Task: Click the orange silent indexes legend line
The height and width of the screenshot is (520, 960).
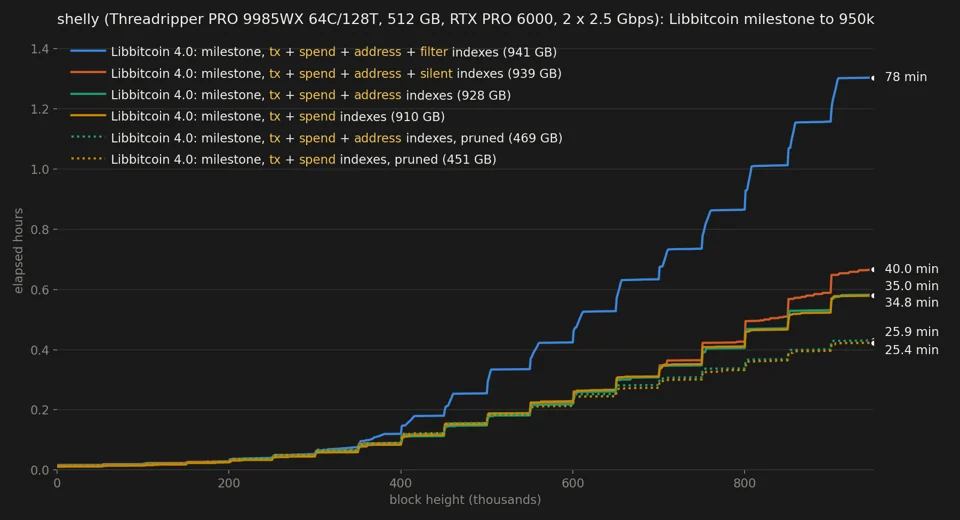Action: tap(88, 73)
